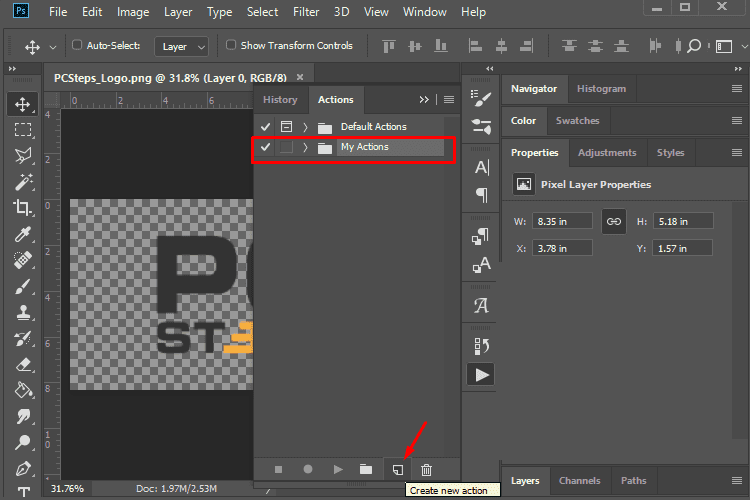The height and width of the screenshot is (500, 750).
Task: Open the Filter menu
Action: pos(306,12)
